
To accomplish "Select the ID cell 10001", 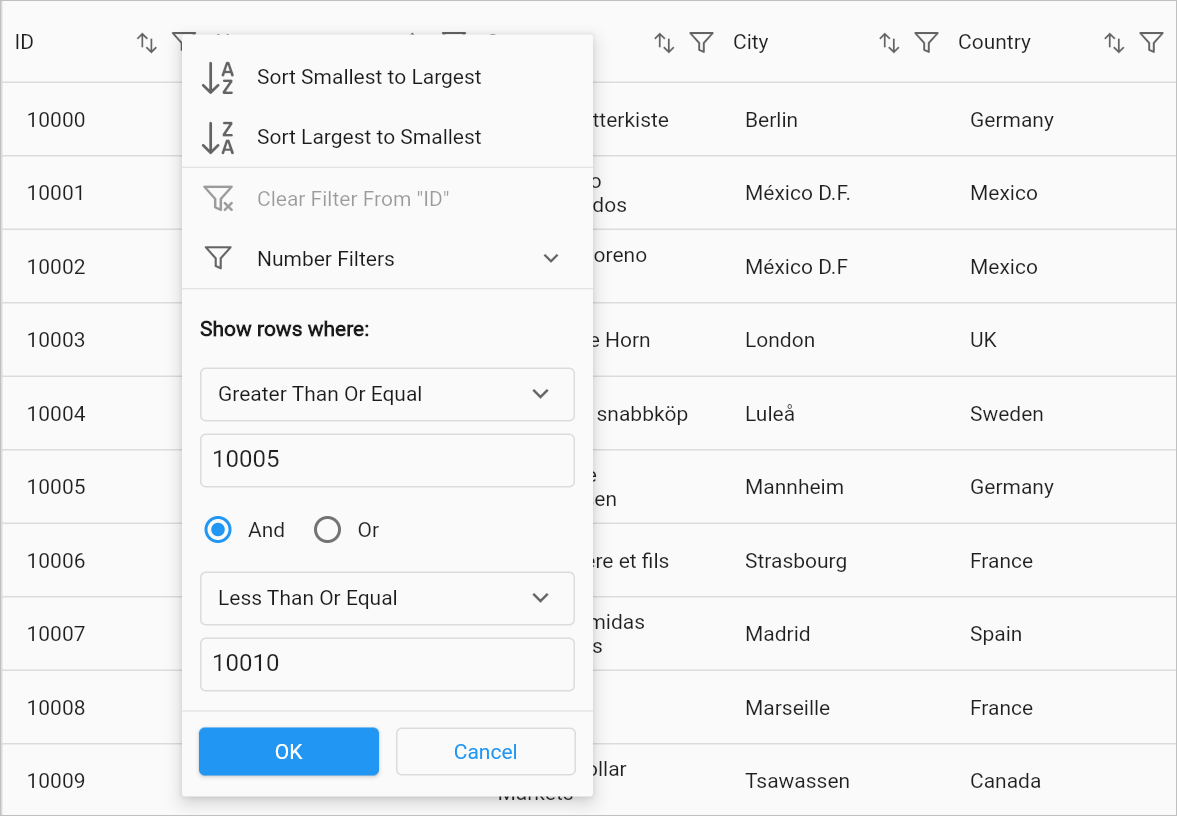I will [x=56, y=193].
